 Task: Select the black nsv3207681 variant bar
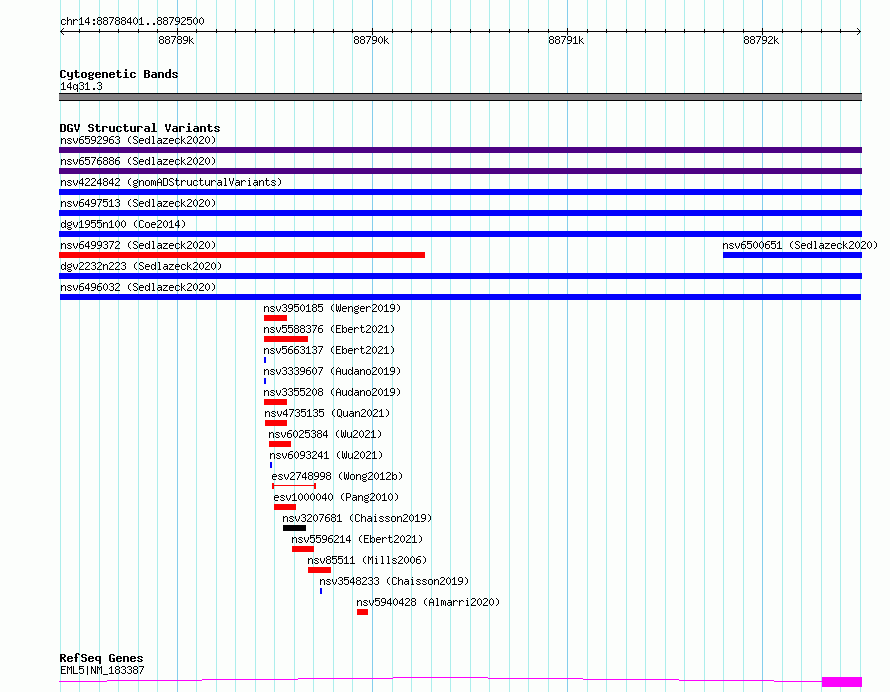tap(294, 528)
